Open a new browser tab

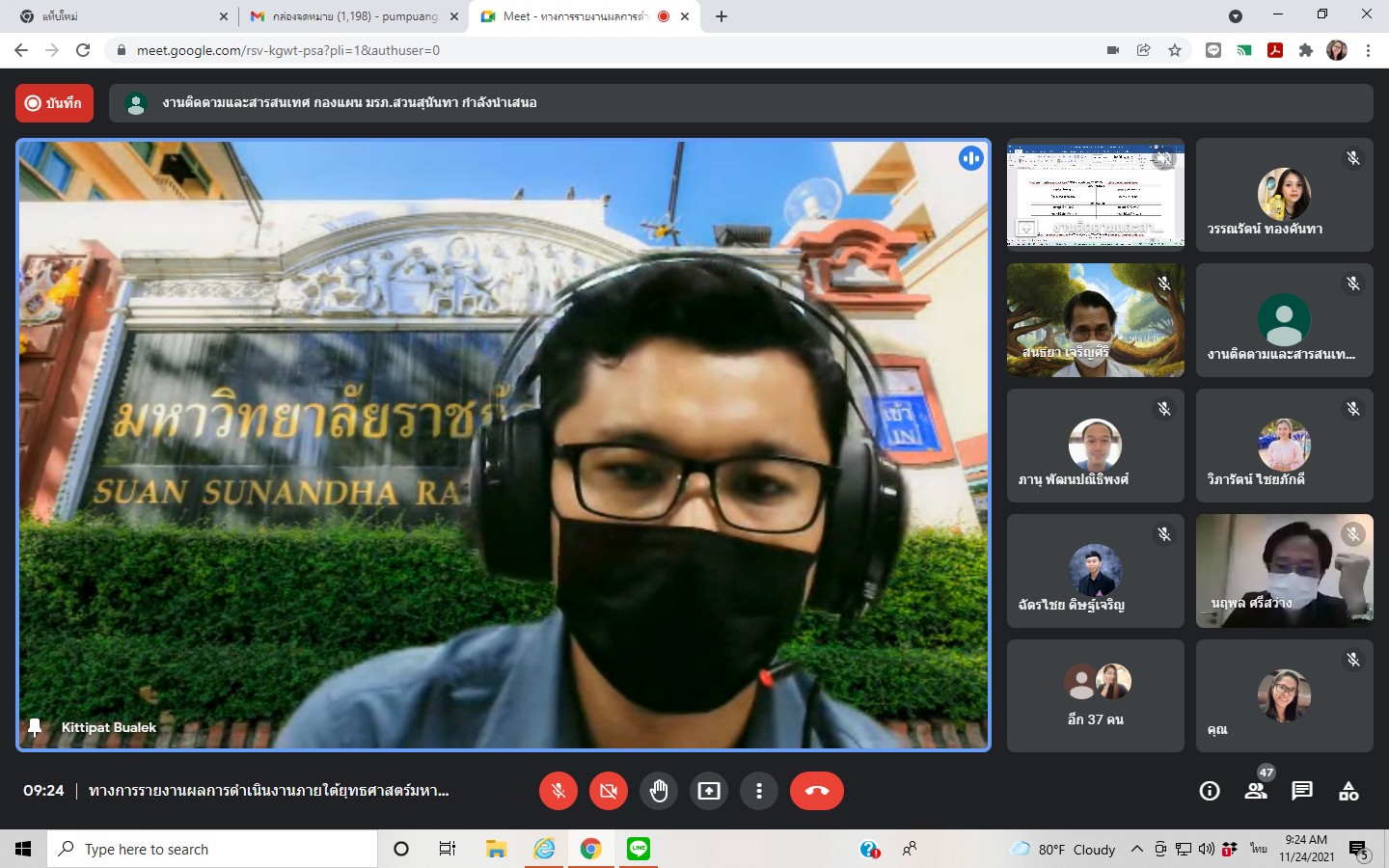722,16
